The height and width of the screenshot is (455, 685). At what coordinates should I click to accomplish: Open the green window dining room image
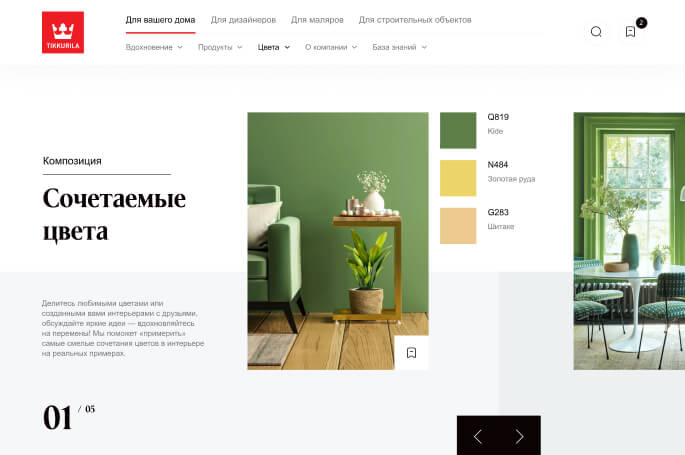click(629, 241)
